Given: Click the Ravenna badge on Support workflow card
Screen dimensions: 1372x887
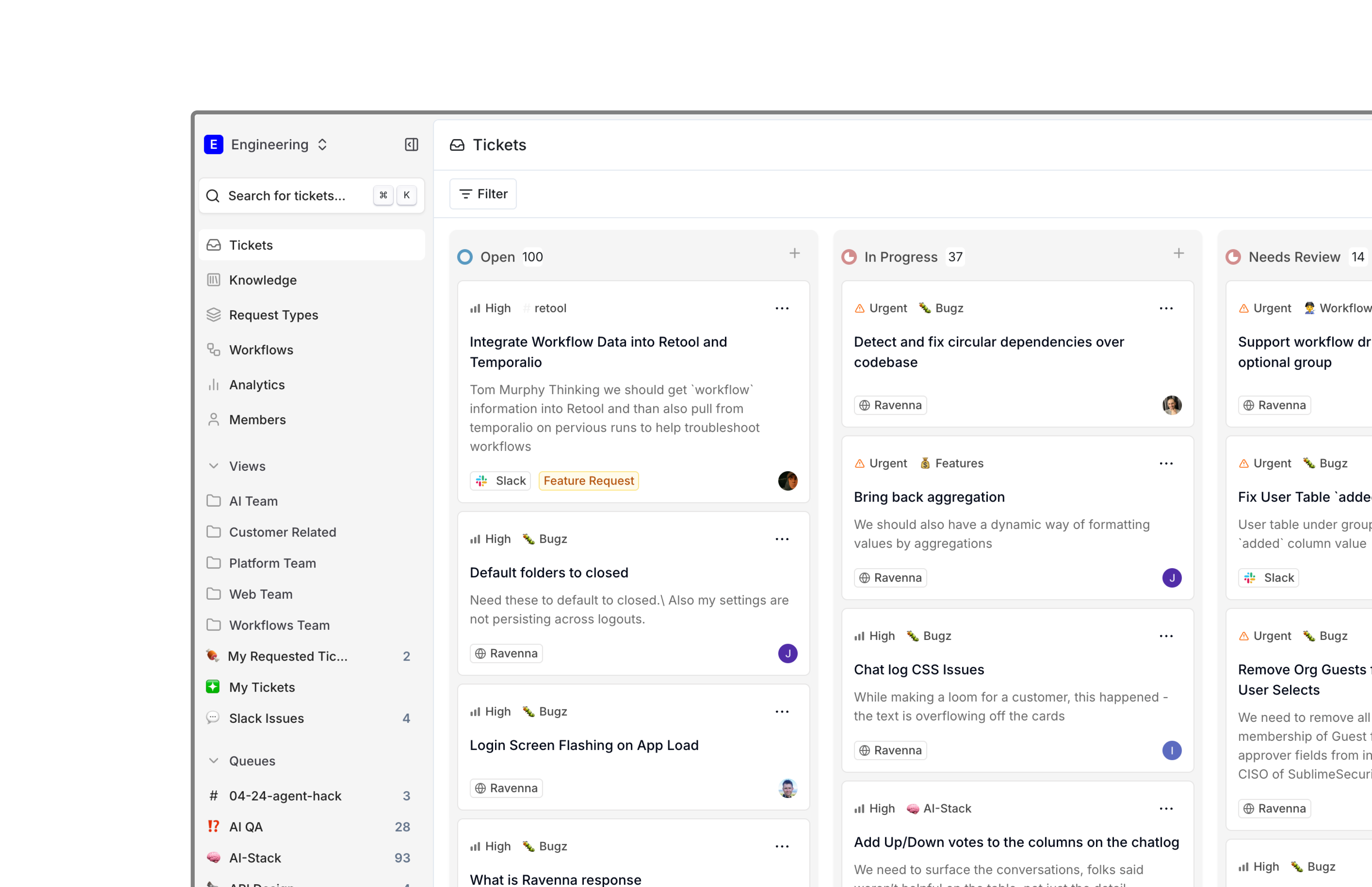Looking at the screenshot, I should click(1274, 405).
